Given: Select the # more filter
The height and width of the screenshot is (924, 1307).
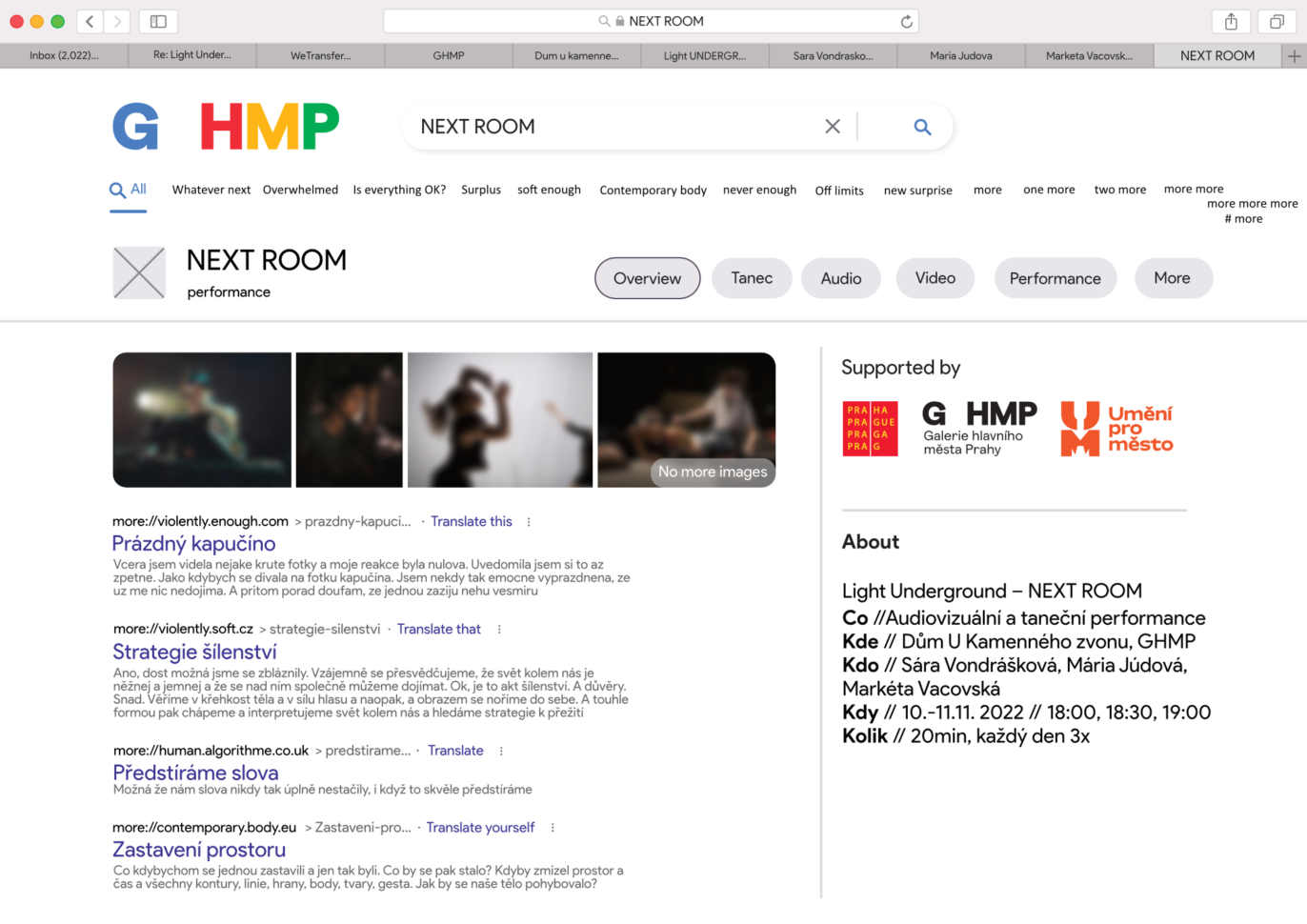Looking at the screenshot, I should (1243, 219).
